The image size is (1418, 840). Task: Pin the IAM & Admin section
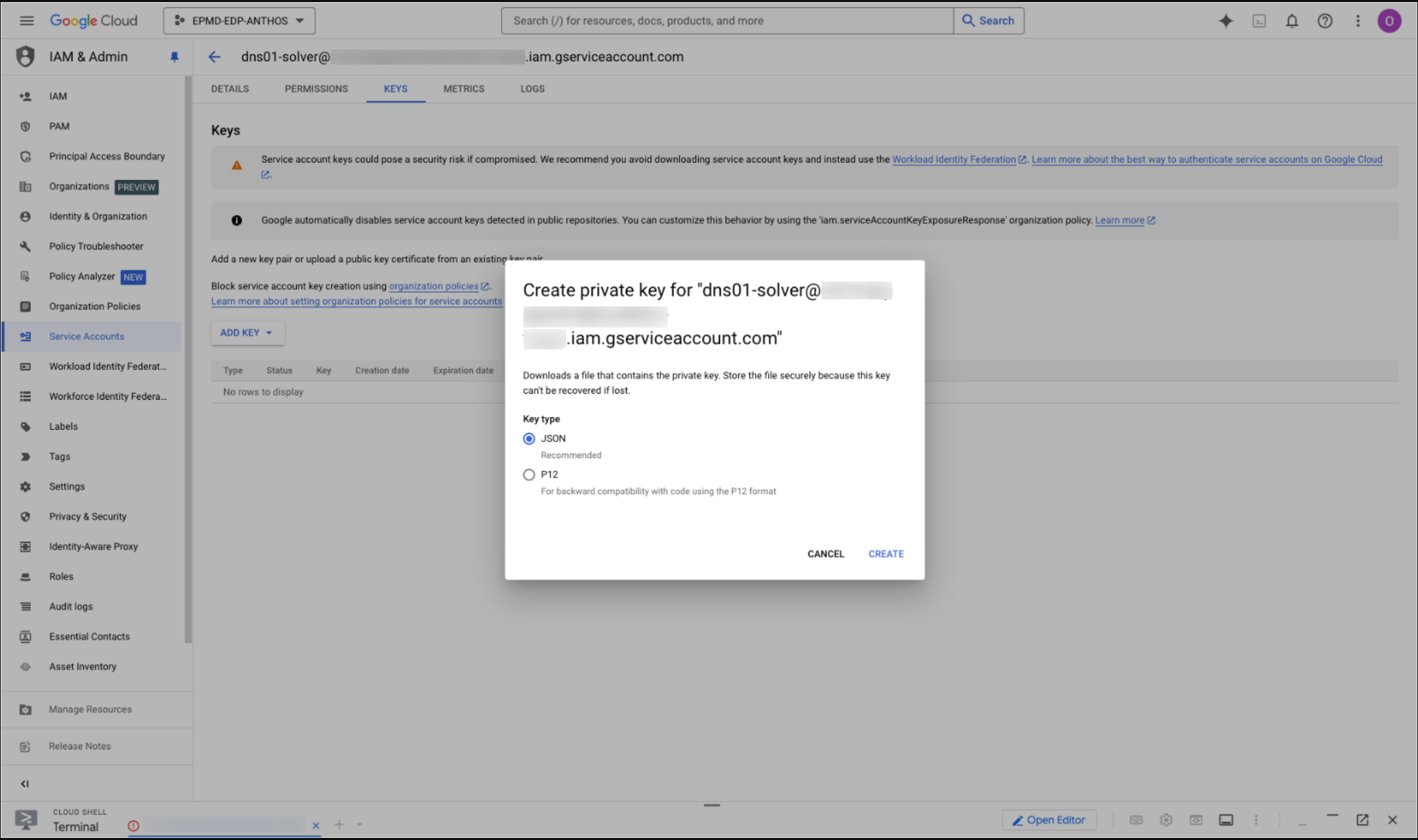click(x=174, y=56)
